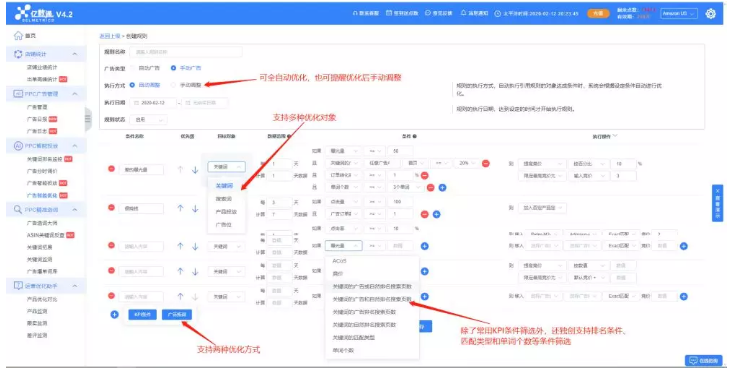736x375 pixels.
Task: Delete the first rule row with red minus
Action: tap(111, 169)
